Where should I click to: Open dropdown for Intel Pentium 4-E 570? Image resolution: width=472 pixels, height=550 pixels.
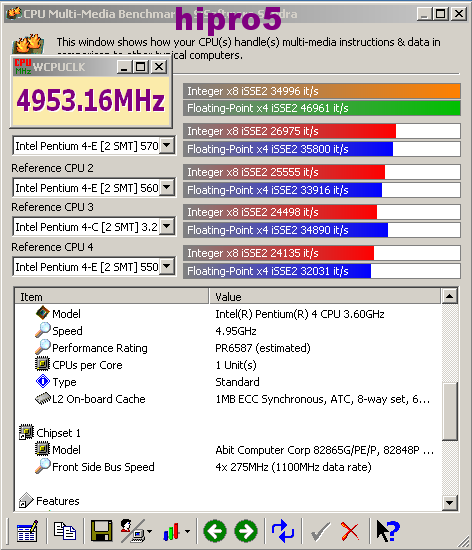(x=167, y=145)
